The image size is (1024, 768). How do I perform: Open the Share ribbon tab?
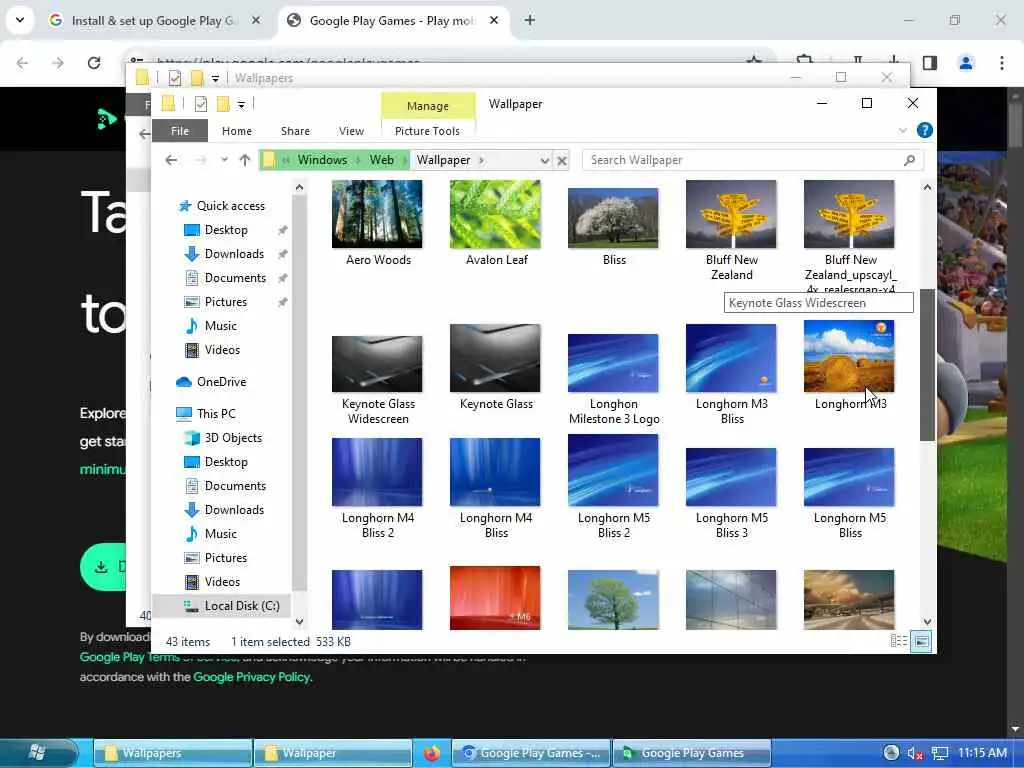295,131
